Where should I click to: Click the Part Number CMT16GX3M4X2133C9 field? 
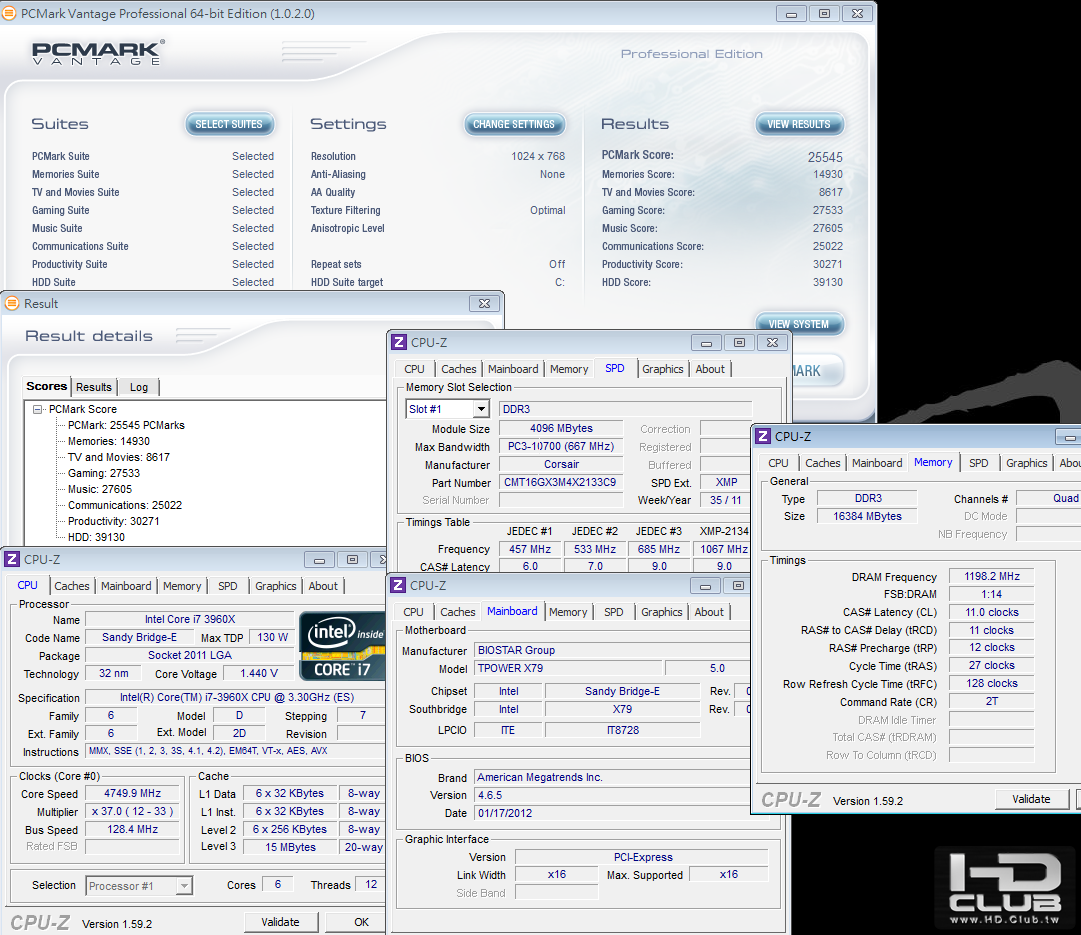pos(560,482)
